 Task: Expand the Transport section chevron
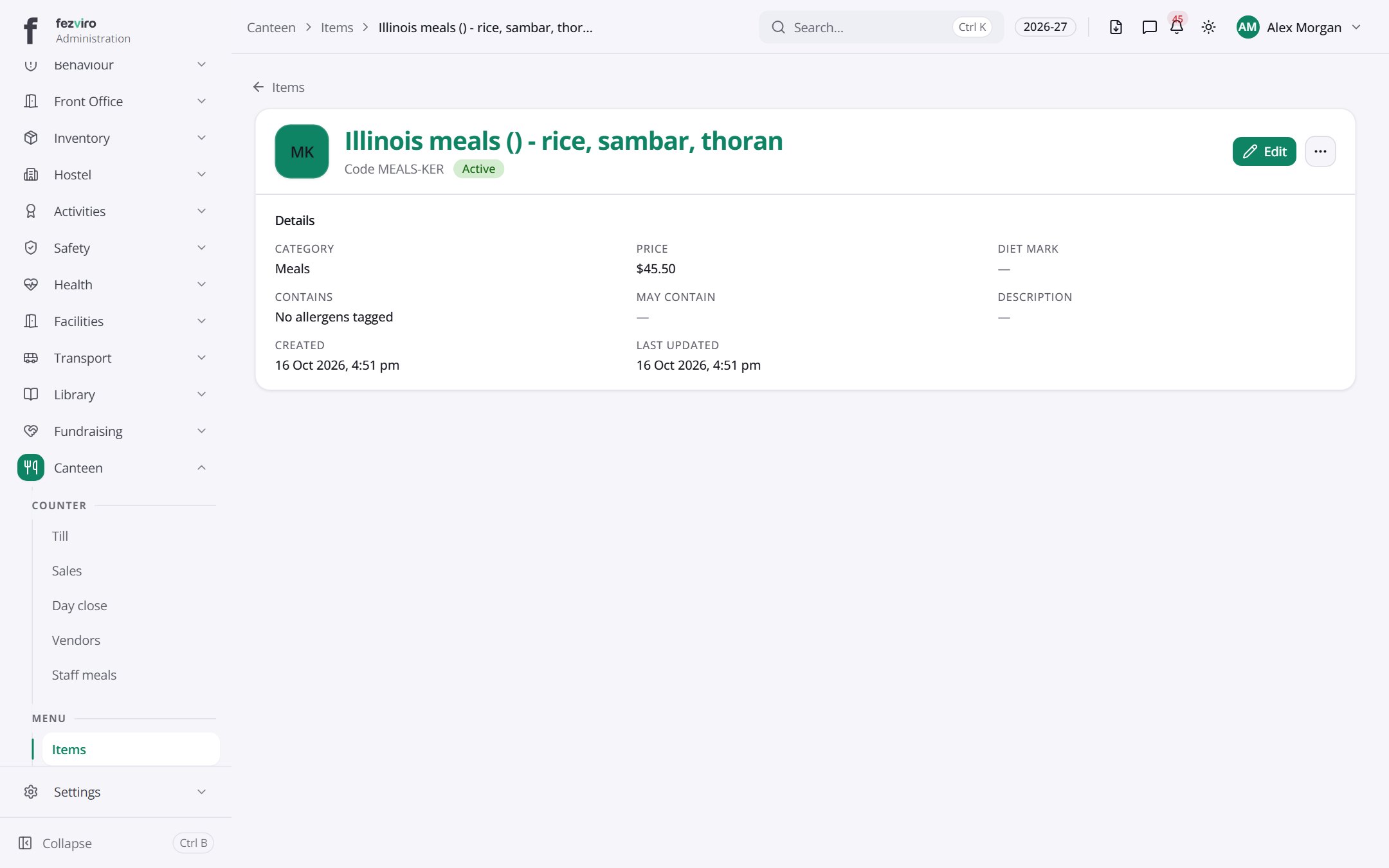[201, 357]
